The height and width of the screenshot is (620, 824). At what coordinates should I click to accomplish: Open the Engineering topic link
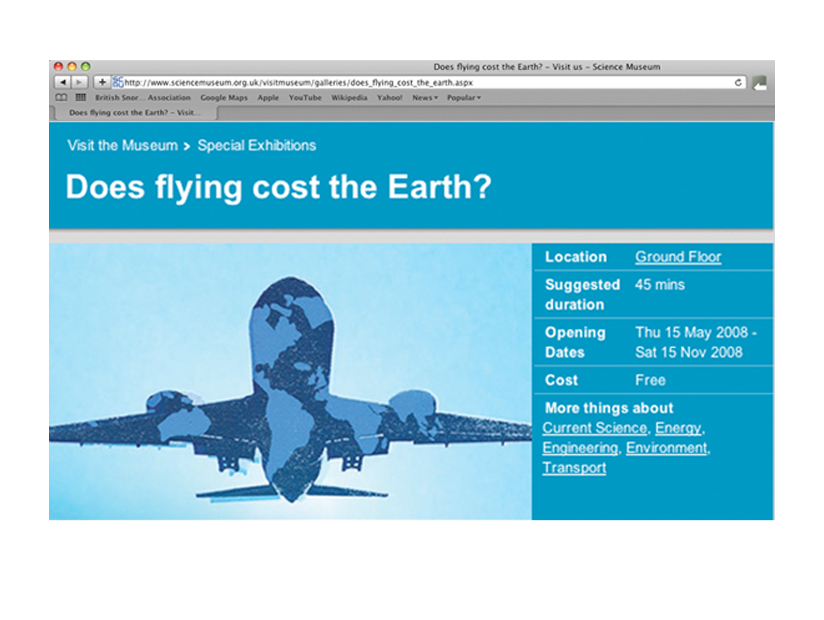pos(580,448)
